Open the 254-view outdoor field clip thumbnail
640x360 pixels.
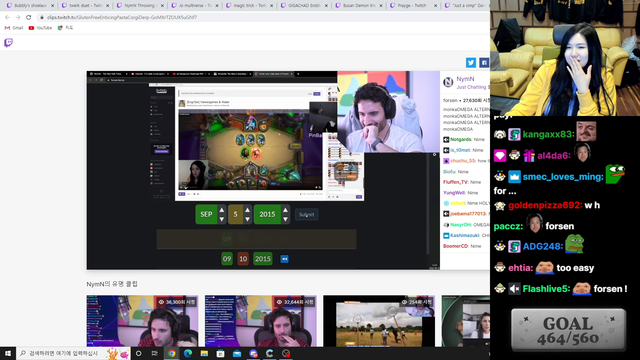tap(379, 321)
